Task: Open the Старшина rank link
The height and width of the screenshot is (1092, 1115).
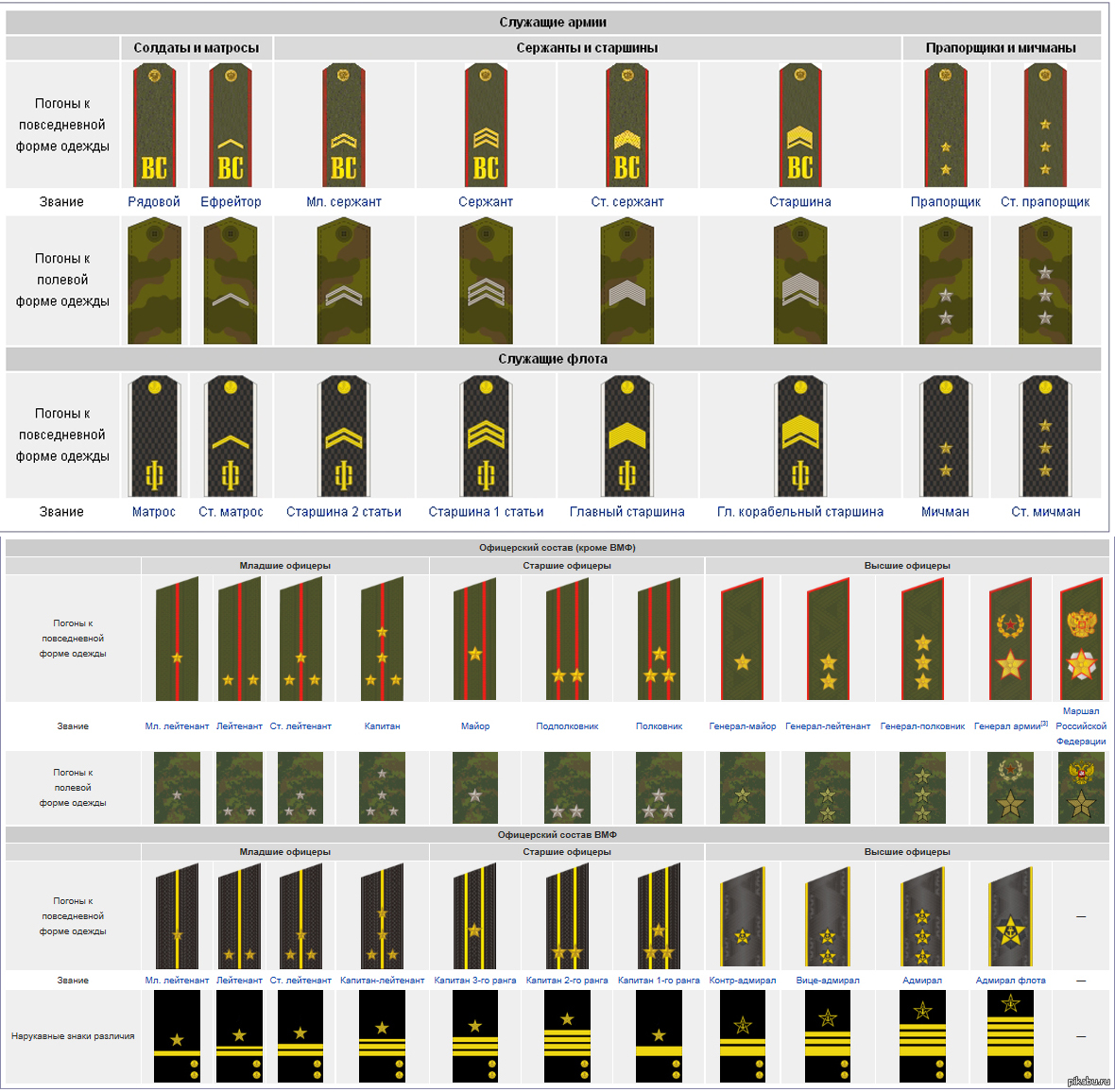Action: coord(800,202)
